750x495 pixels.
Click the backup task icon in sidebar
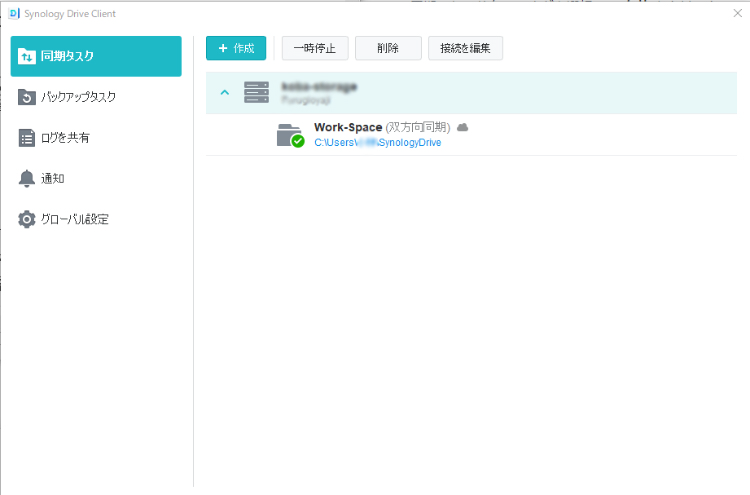click(27, 97)
